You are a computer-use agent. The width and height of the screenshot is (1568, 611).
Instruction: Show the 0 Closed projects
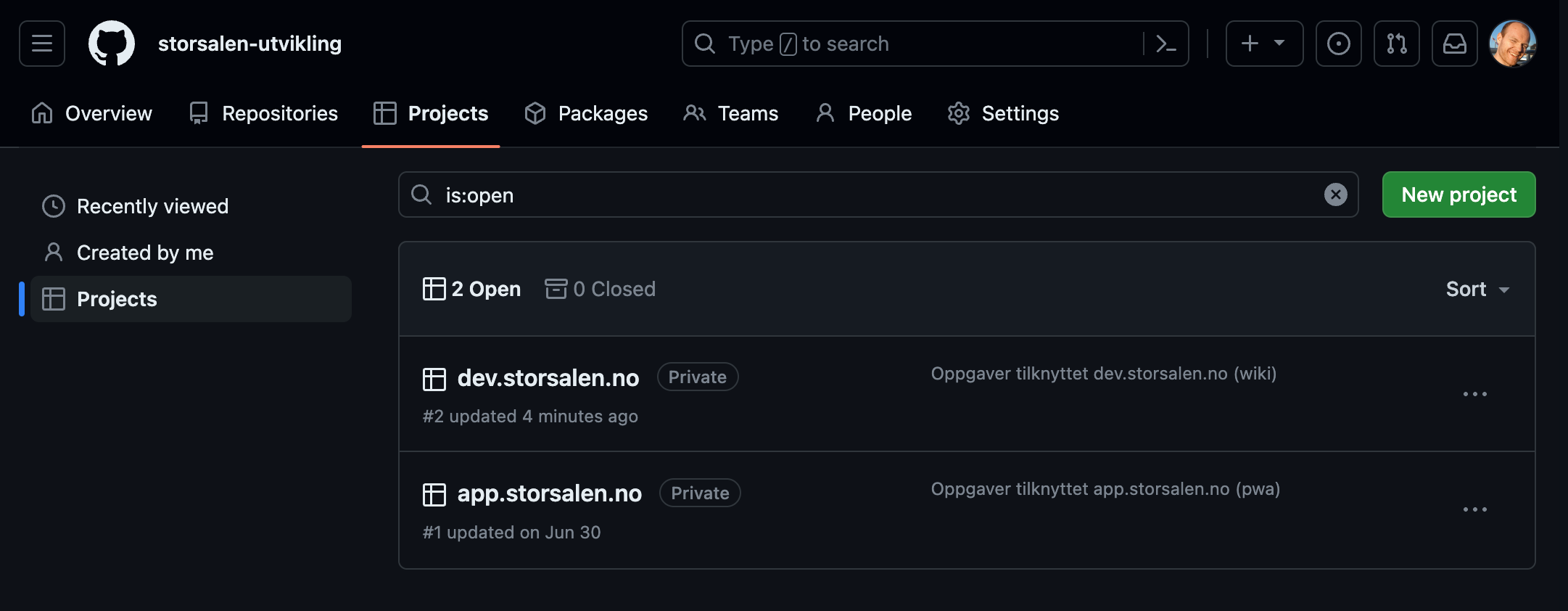click(x=600, y=289)
